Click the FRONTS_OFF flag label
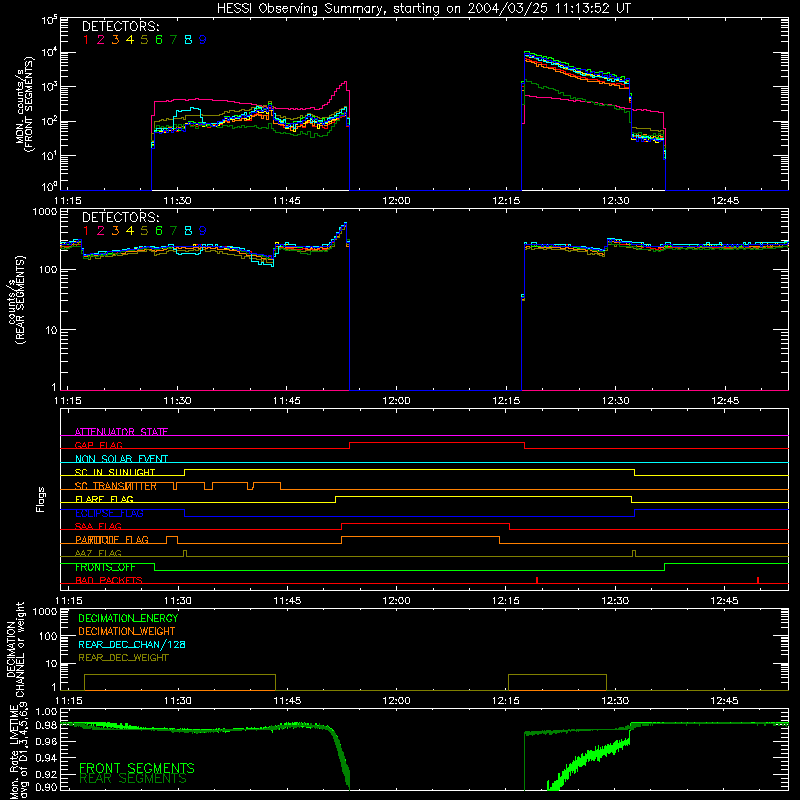The image size is (800, 800). 105,567
